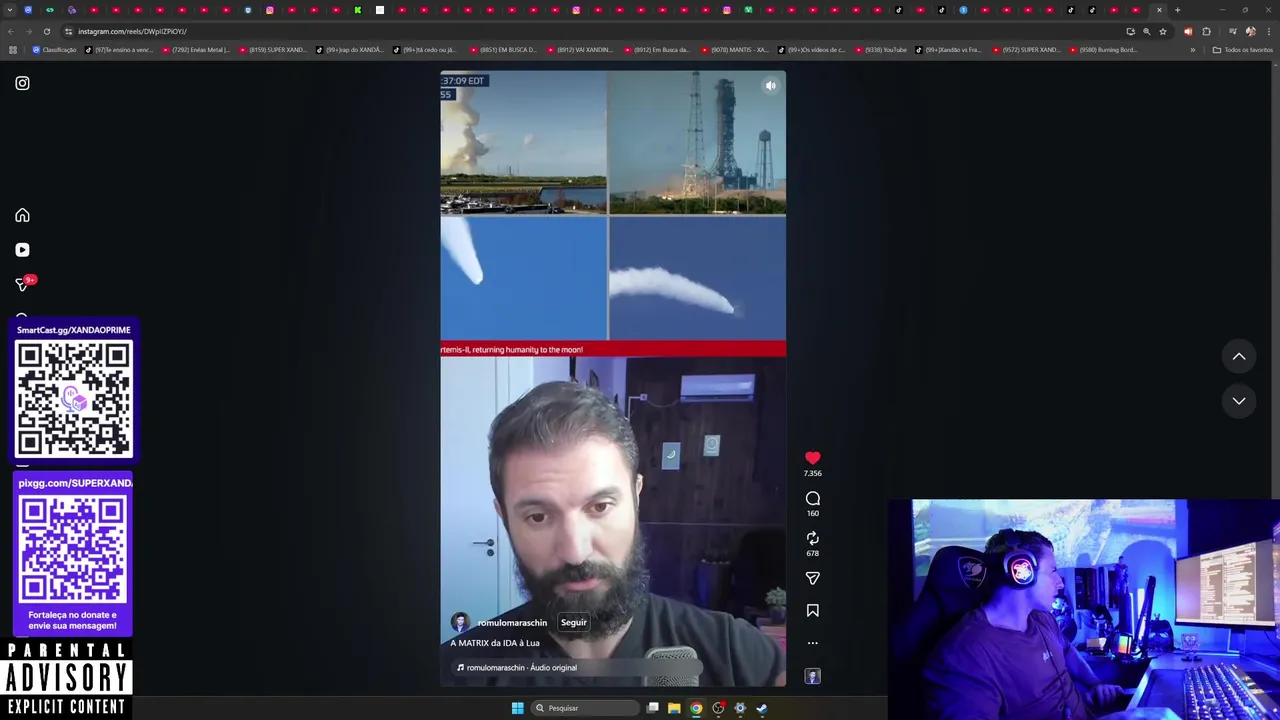Open the Classificação bookmark
Screen dimensions: 1280x720
55,49
